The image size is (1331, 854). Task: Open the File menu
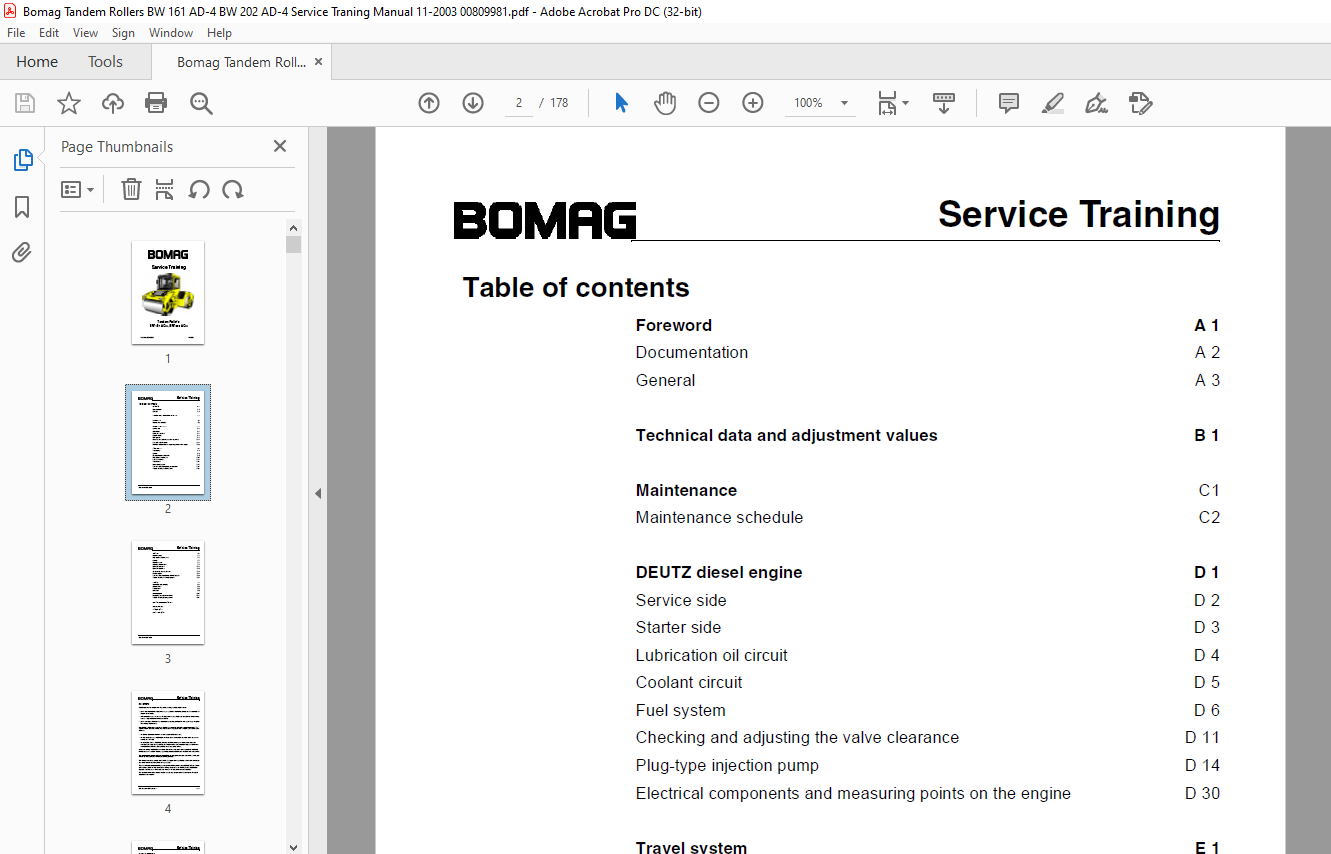(x=16, y=33)
